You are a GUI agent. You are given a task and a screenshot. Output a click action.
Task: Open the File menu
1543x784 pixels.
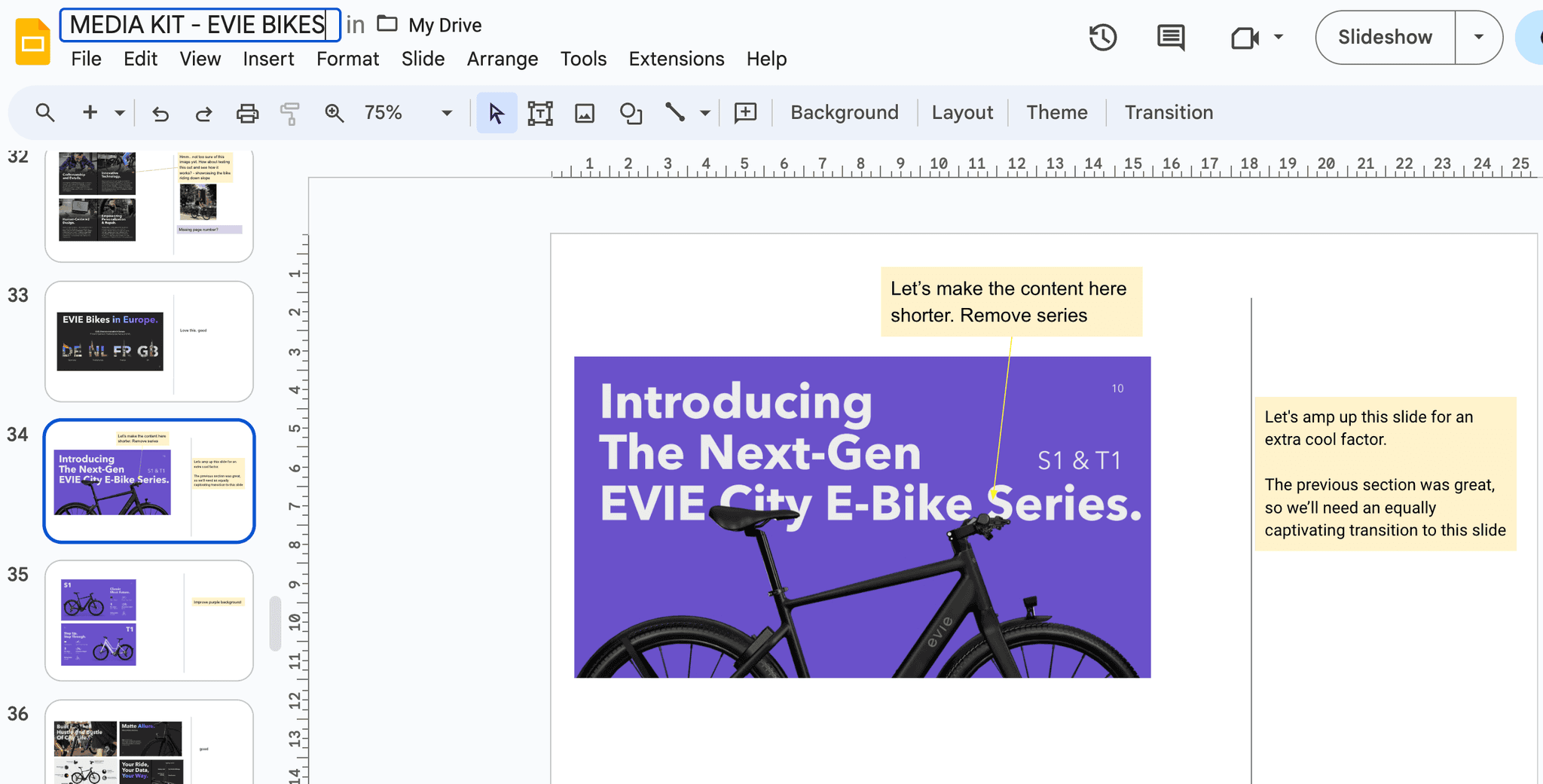point(86,59)
